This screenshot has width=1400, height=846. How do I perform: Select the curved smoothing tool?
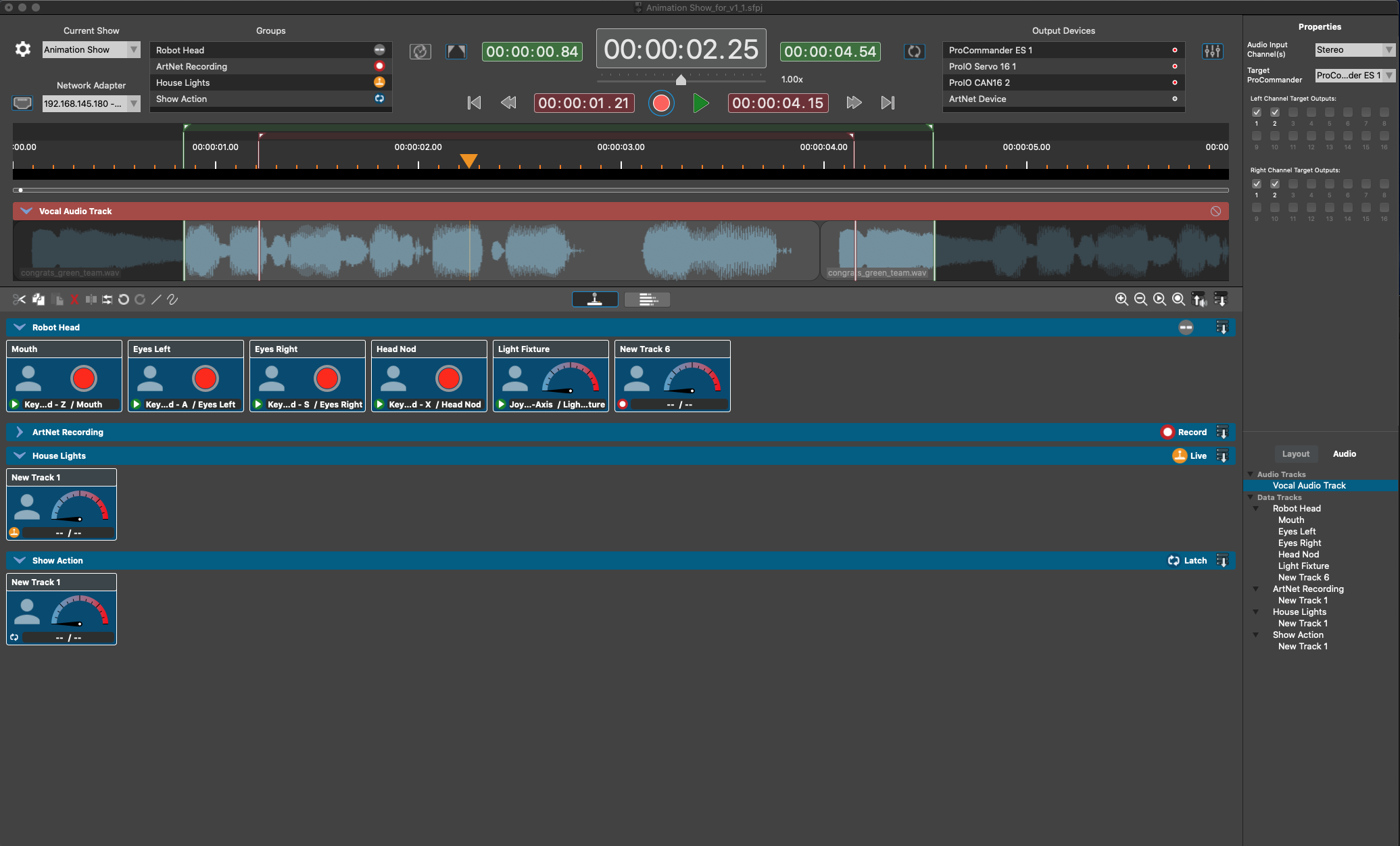click(172, 299)
